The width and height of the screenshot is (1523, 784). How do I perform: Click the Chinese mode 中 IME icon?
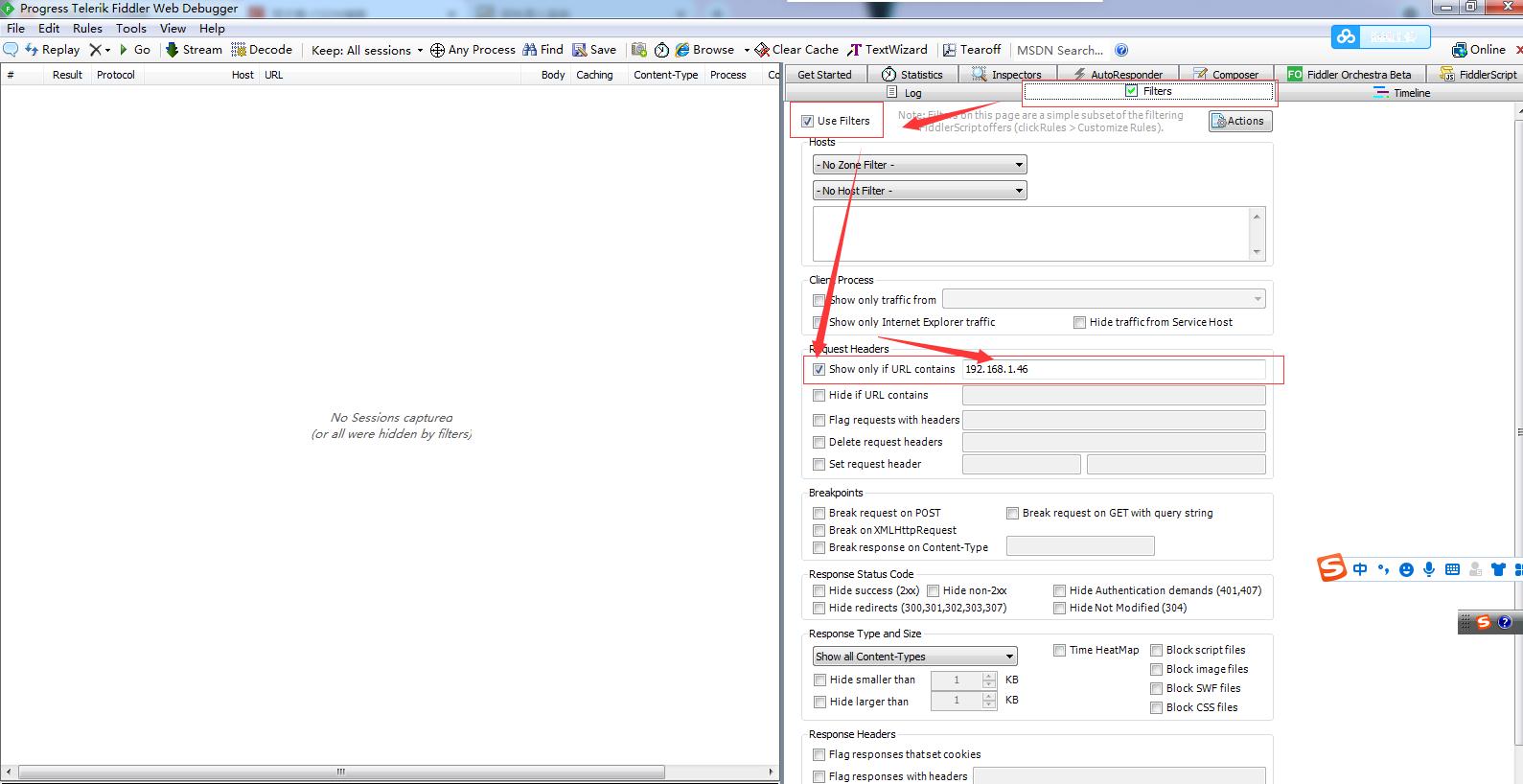[1360, 569]
